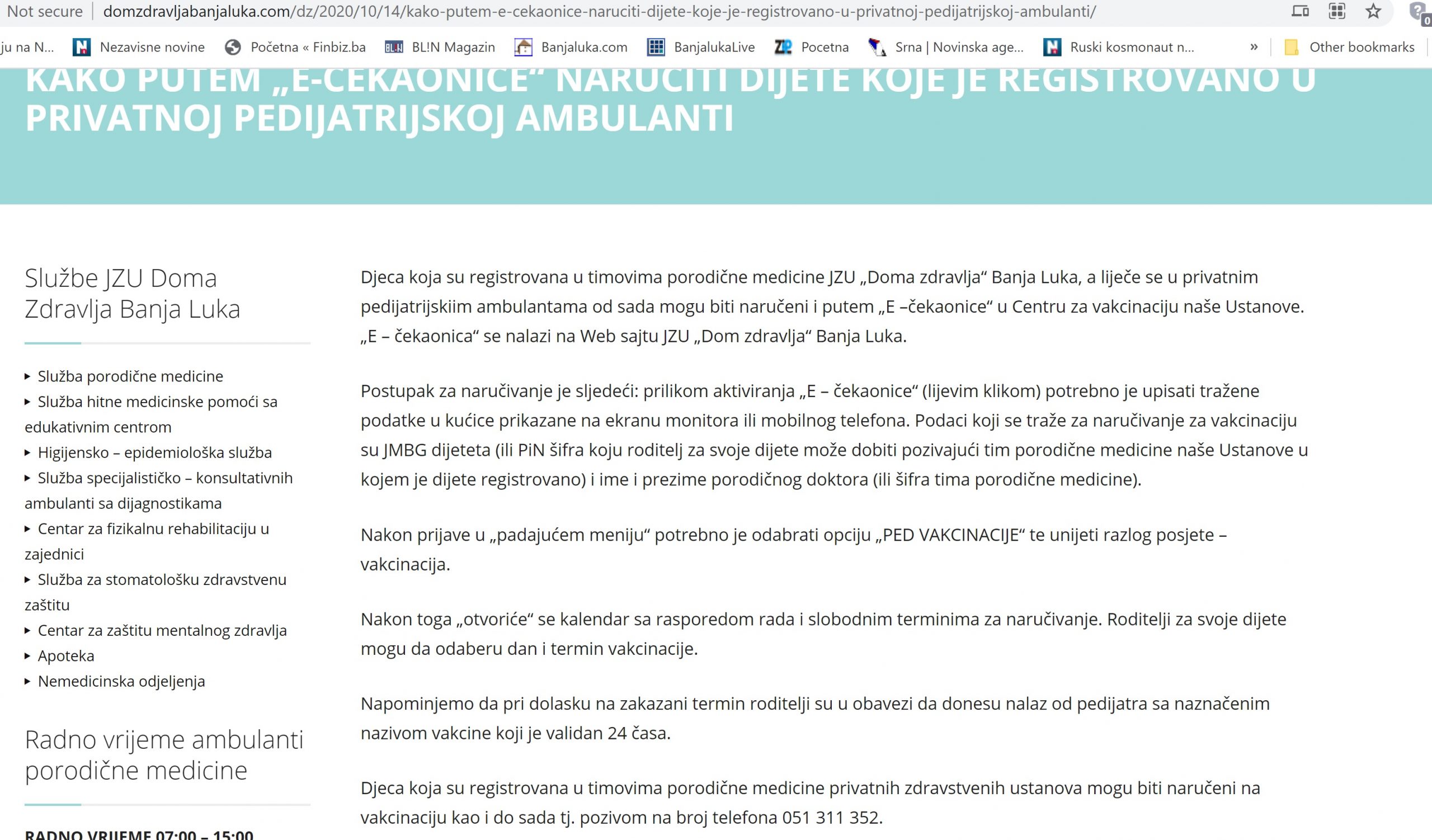This screenshot has width=1432, height=840.
Task: Open the Banjaluka.com bookmark
Action: pos(571,47)
